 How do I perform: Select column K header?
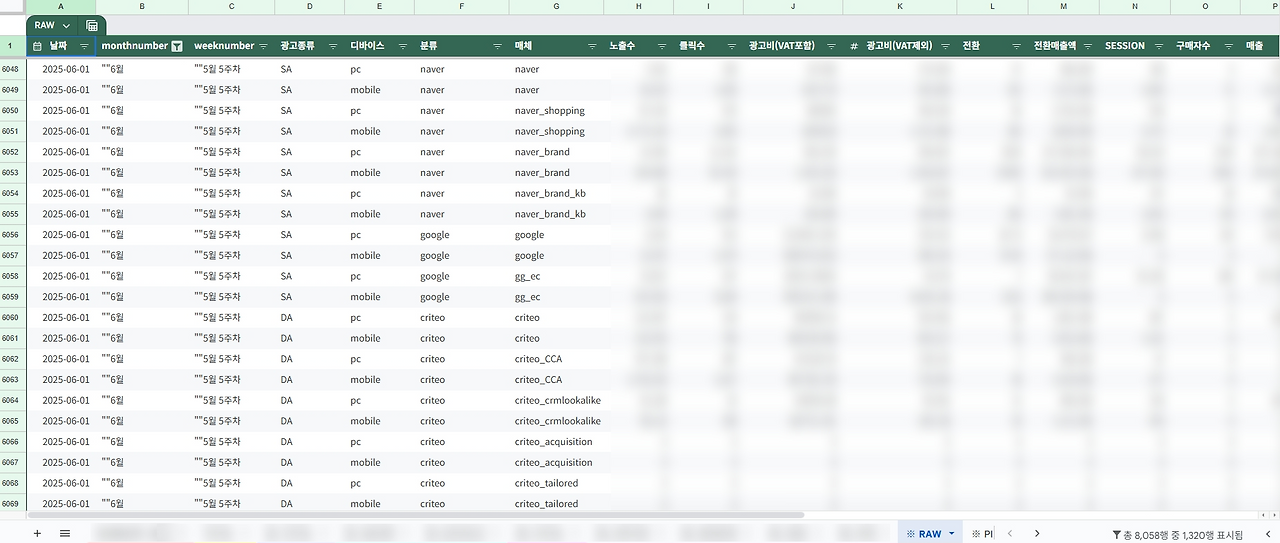900,7
